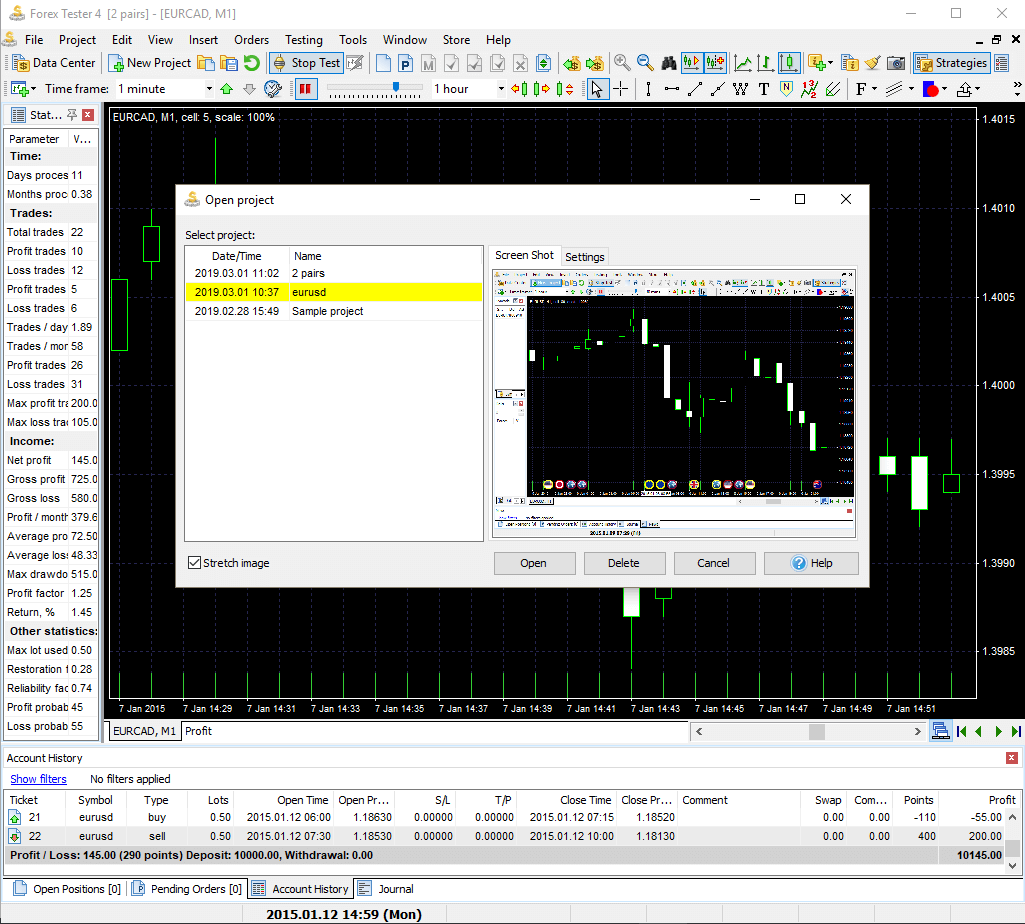Select the '2 pairs' project row
The height and width of the screenshot is (924, 1025).
click(x=334, y=273)
